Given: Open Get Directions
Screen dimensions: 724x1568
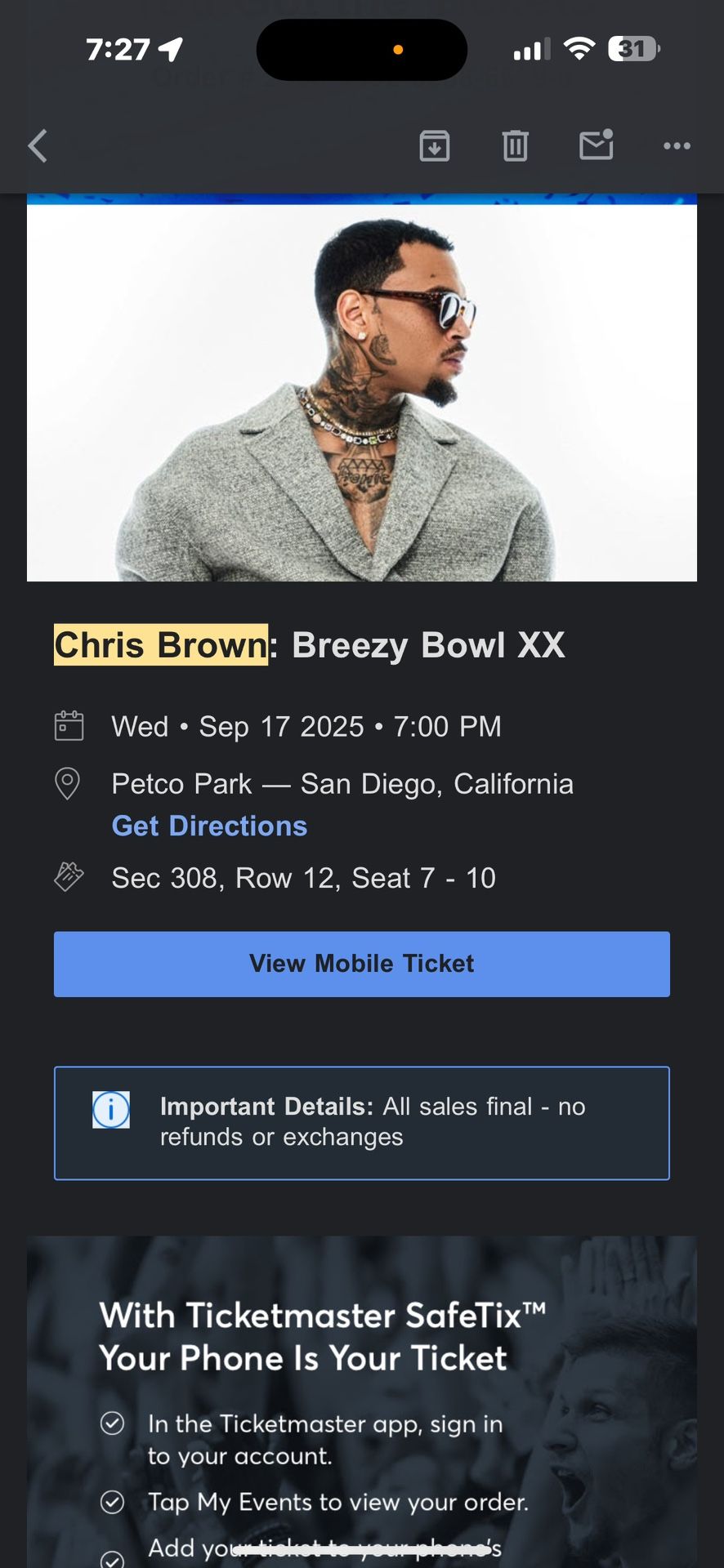Looking at the screenshot, I should 208,826.
